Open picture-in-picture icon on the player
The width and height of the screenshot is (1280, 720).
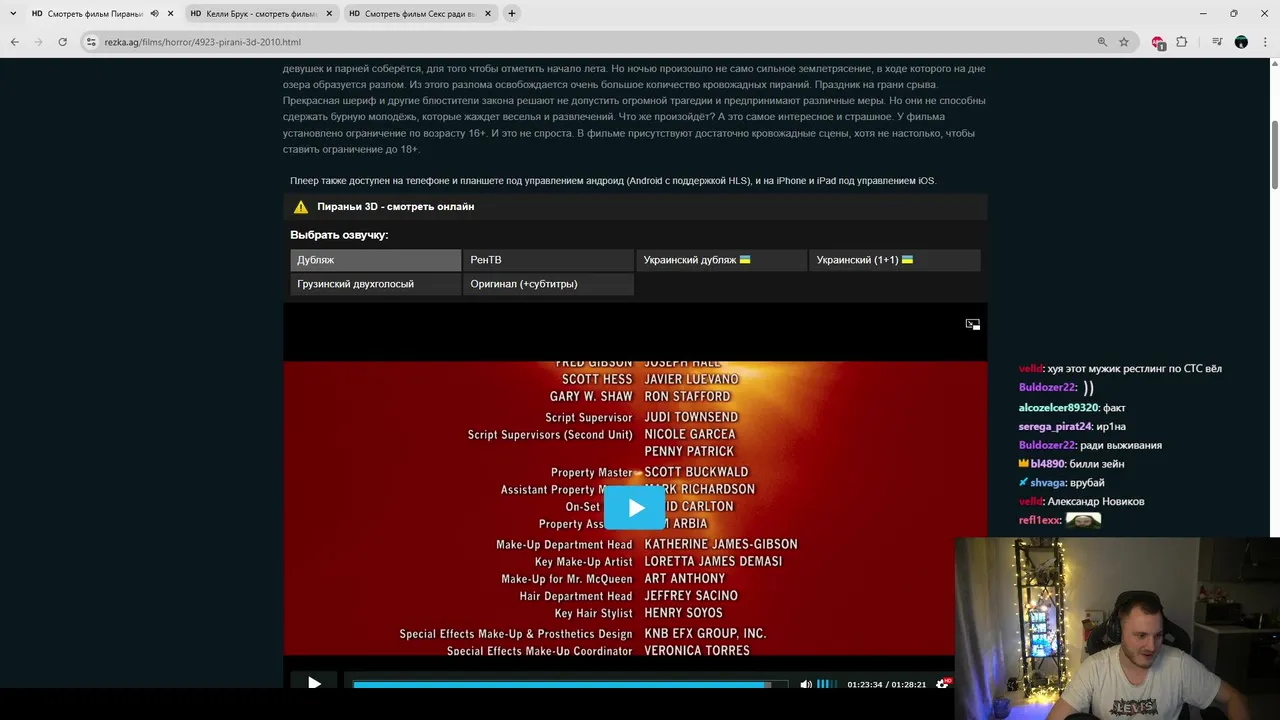coord(972,324)
